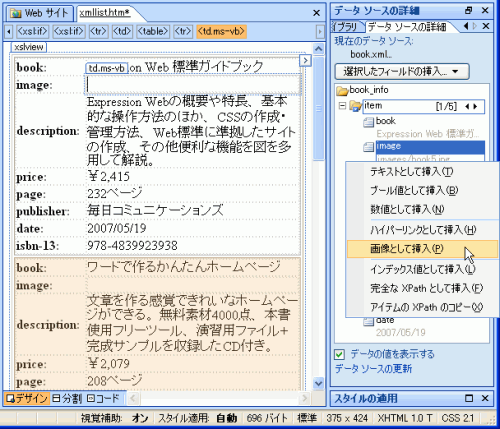Image resolution: width=500 pixels, height=429 pixels.
Task: Close the データ ソースの詳細 panel
Action: 485,10
